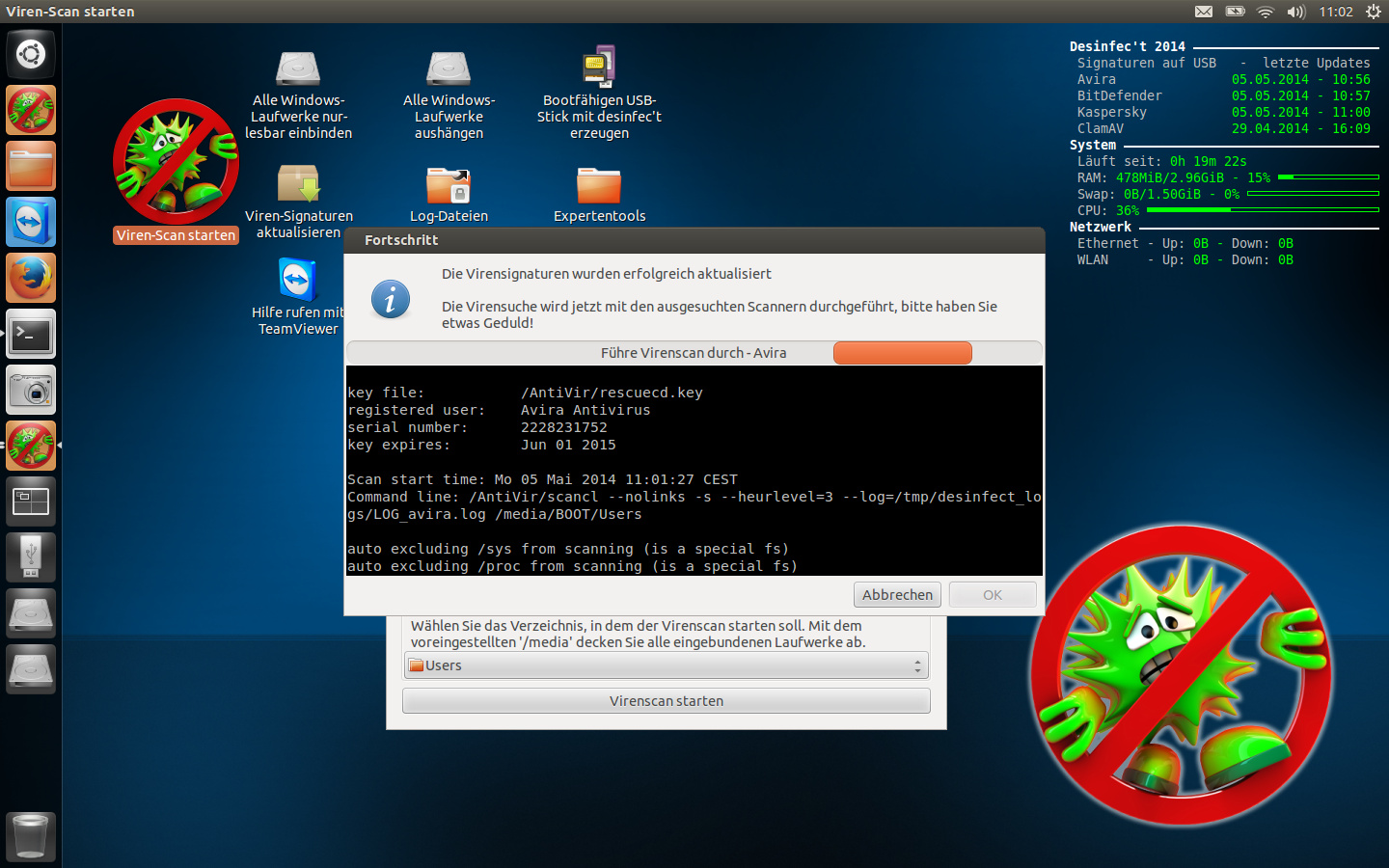The height and width of the screenshot is (868, 1389).
Task: Select 'Alle Windows-Laufwerke aushängen' desktop icon
Action: pos(449,95)
